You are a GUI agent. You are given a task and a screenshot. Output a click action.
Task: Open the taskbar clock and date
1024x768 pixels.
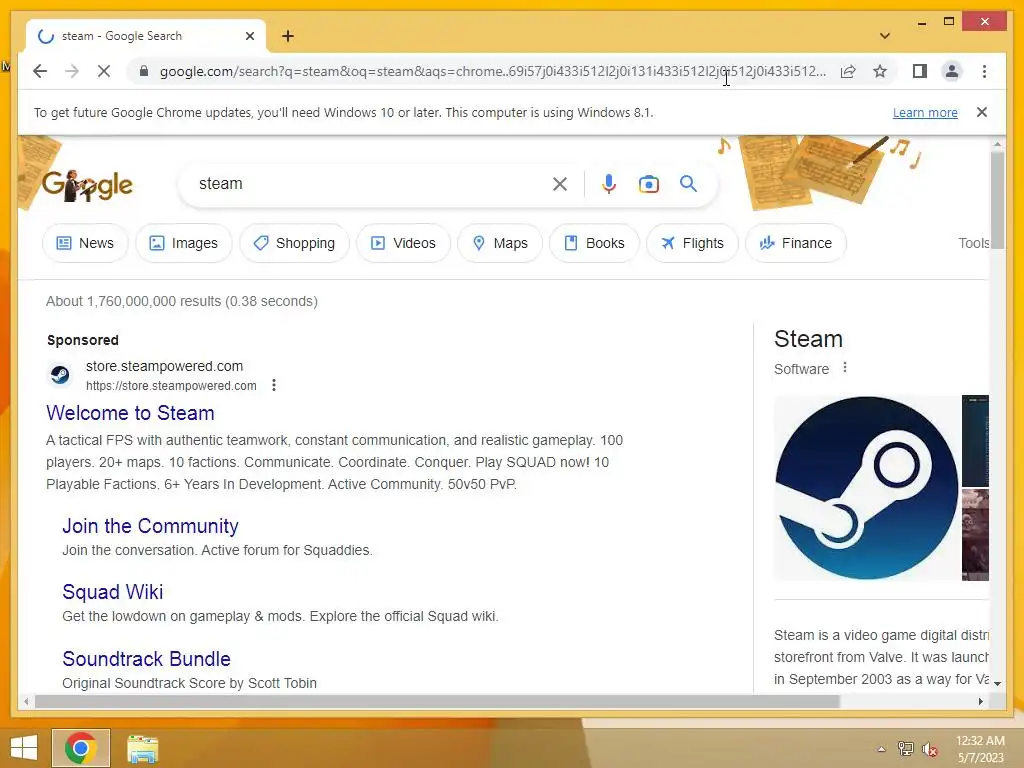point(980,749)
